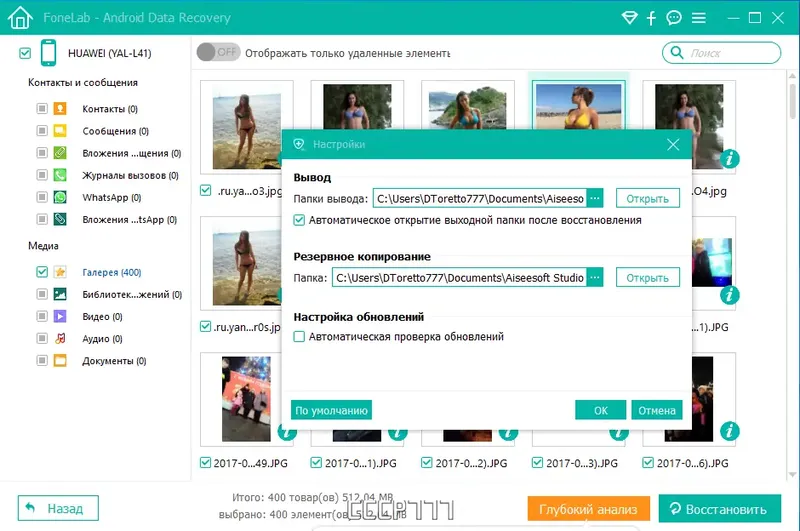
Task: Open the Facebook icon in title bar
Action: coord(651,18)
